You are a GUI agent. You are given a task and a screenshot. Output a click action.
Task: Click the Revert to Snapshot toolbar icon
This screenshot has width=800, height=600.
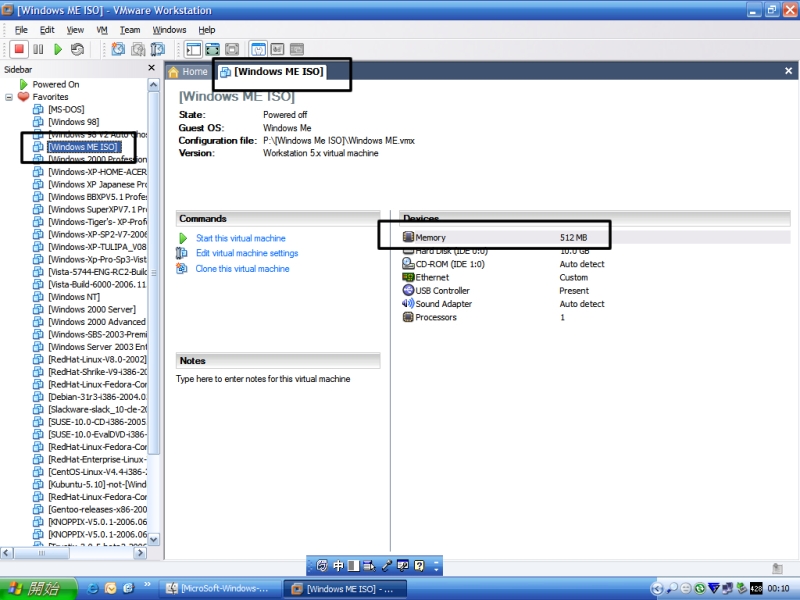pos(138,49)
